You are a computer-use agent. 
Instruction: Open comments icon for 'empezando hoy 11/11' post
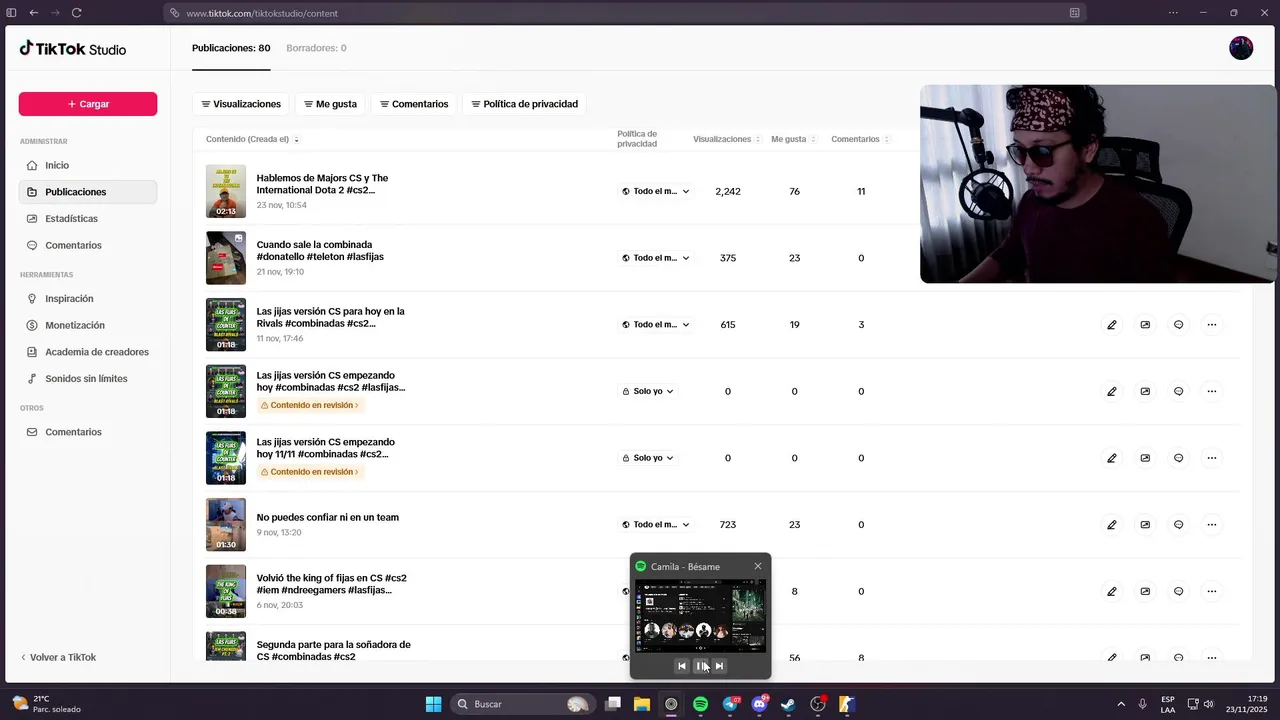1178,458
